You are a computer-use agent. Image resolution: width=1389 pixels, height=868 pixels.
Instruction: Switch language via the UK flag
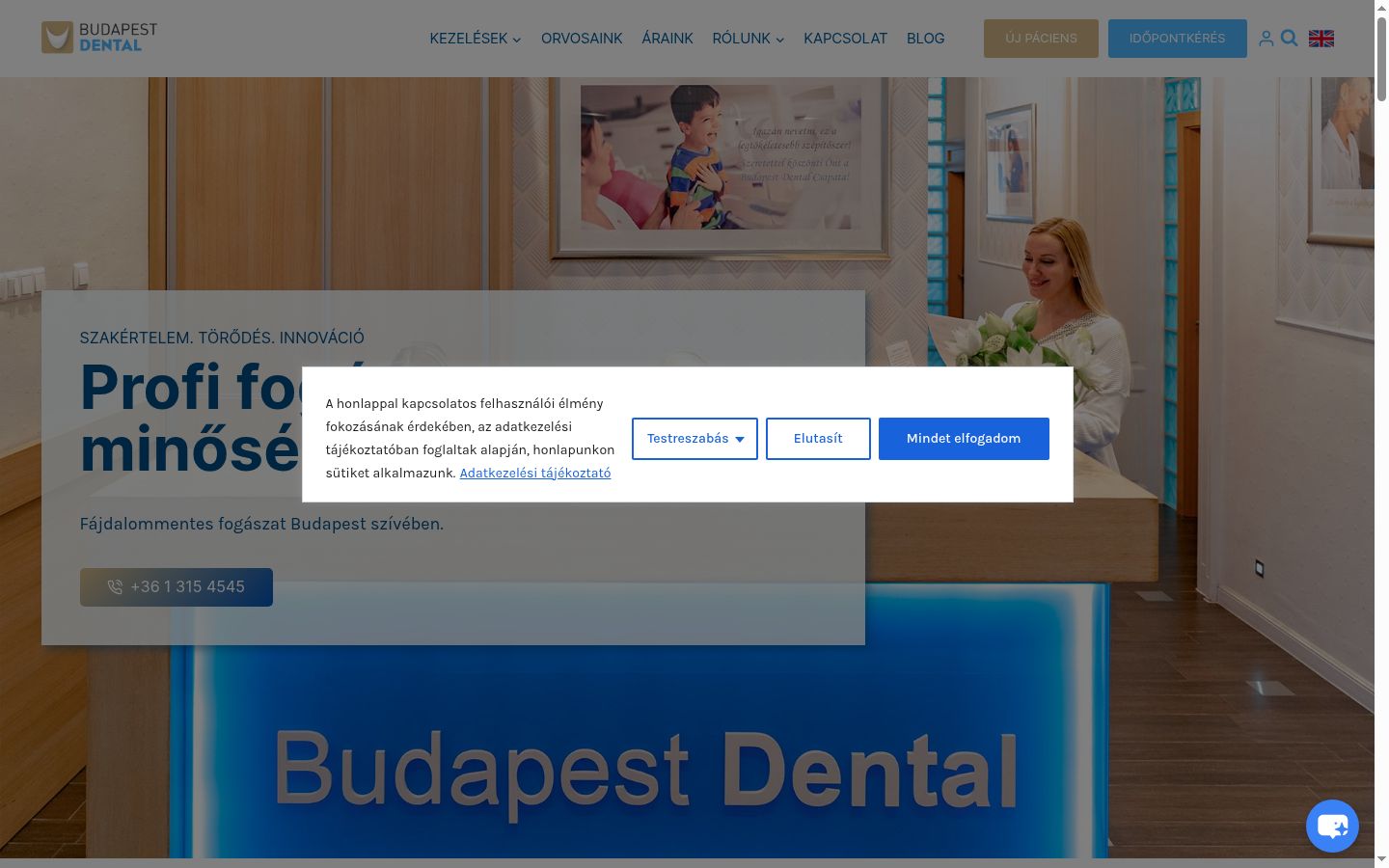1321,39
